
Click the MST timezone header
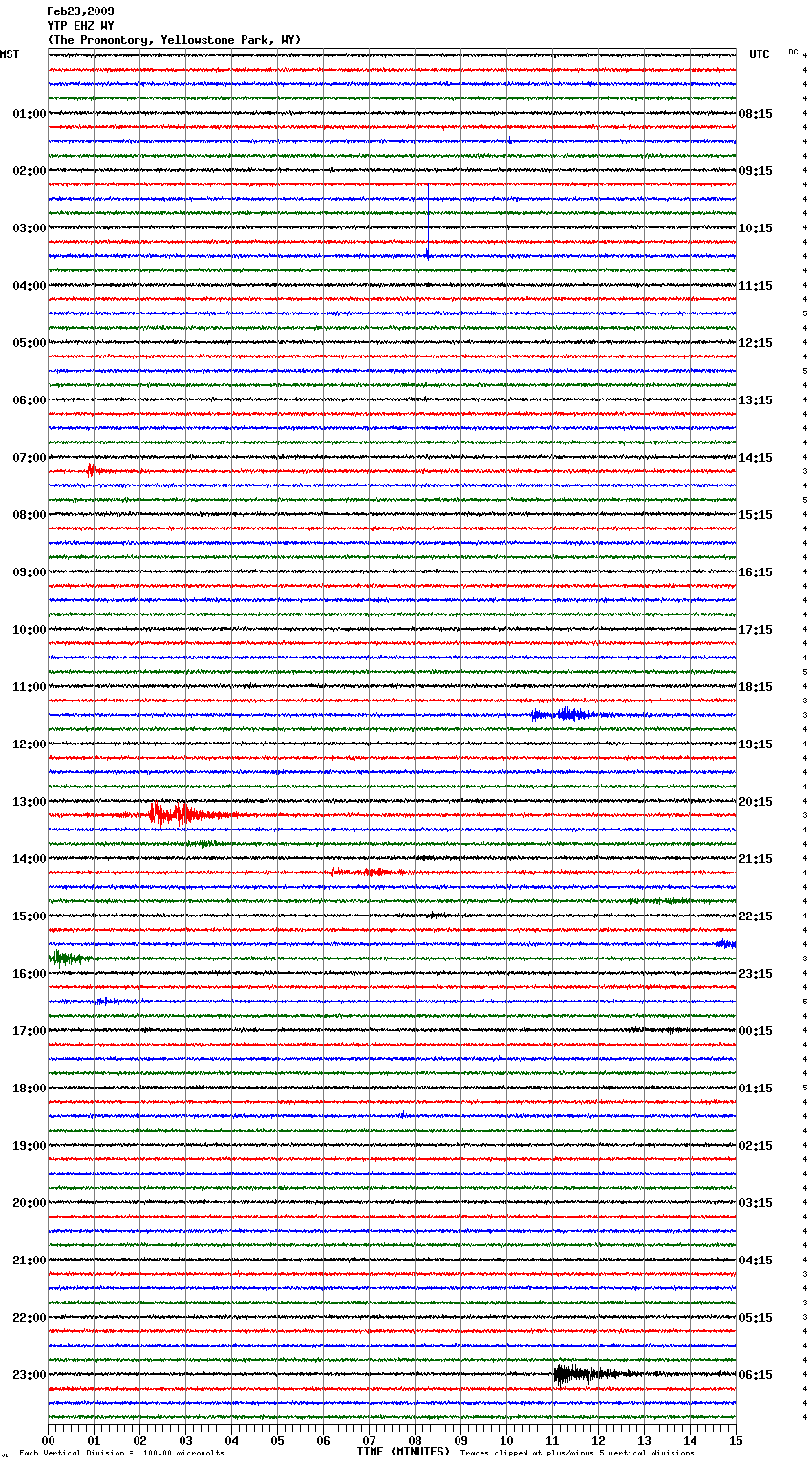[x=10, y=54]
